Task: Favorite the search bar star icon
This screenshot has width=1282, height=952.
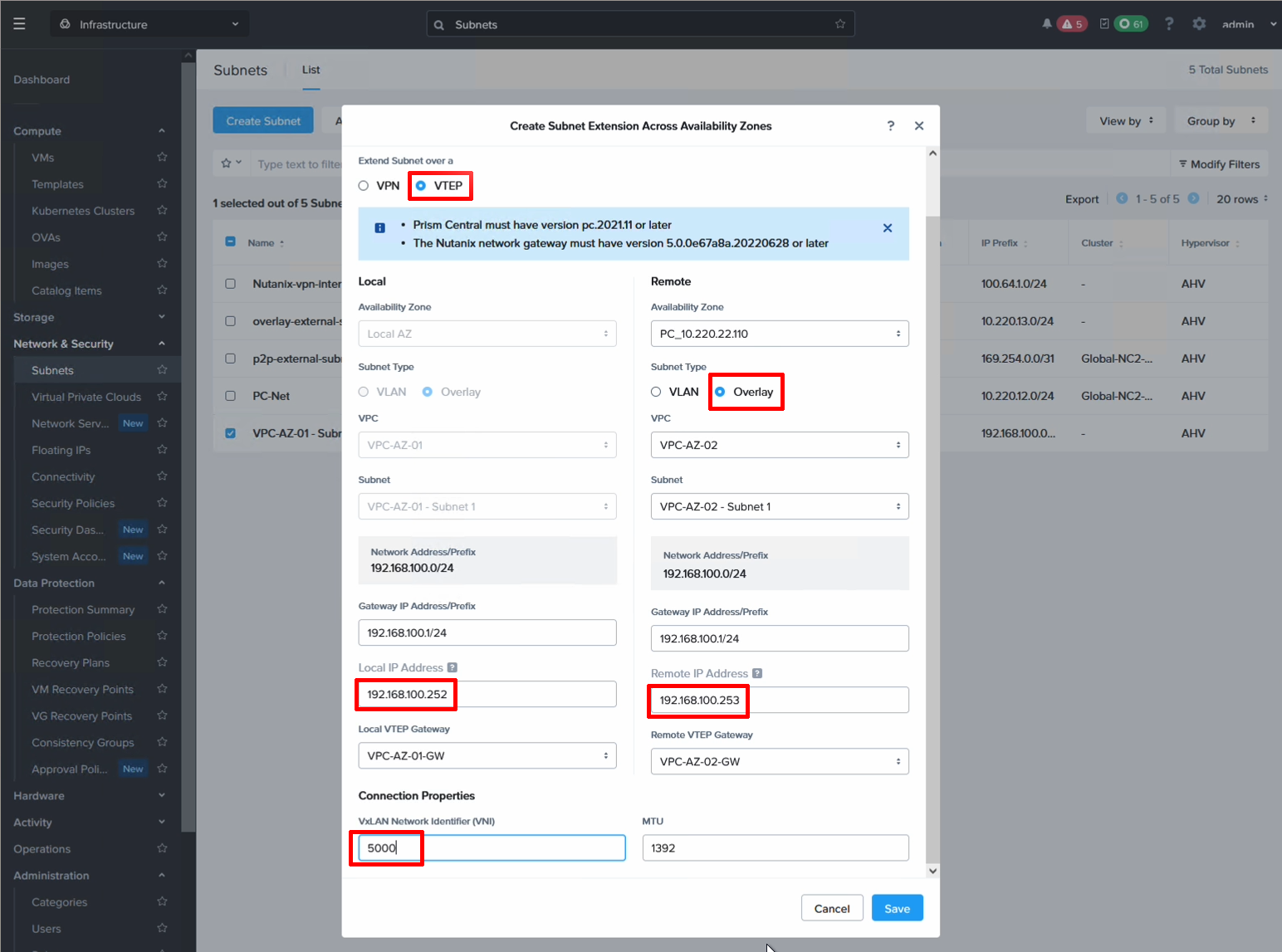Action: click(x=839, y=24)
